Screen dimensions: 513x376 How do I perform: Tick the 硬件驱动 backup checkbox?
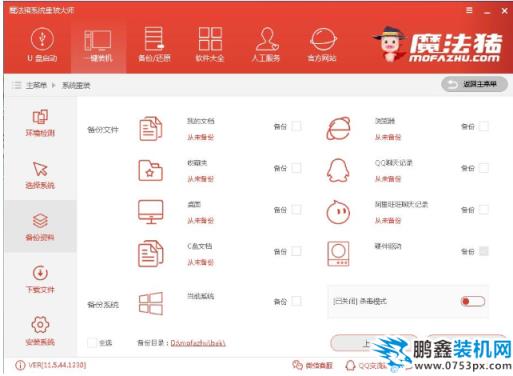tap(484, 251)
